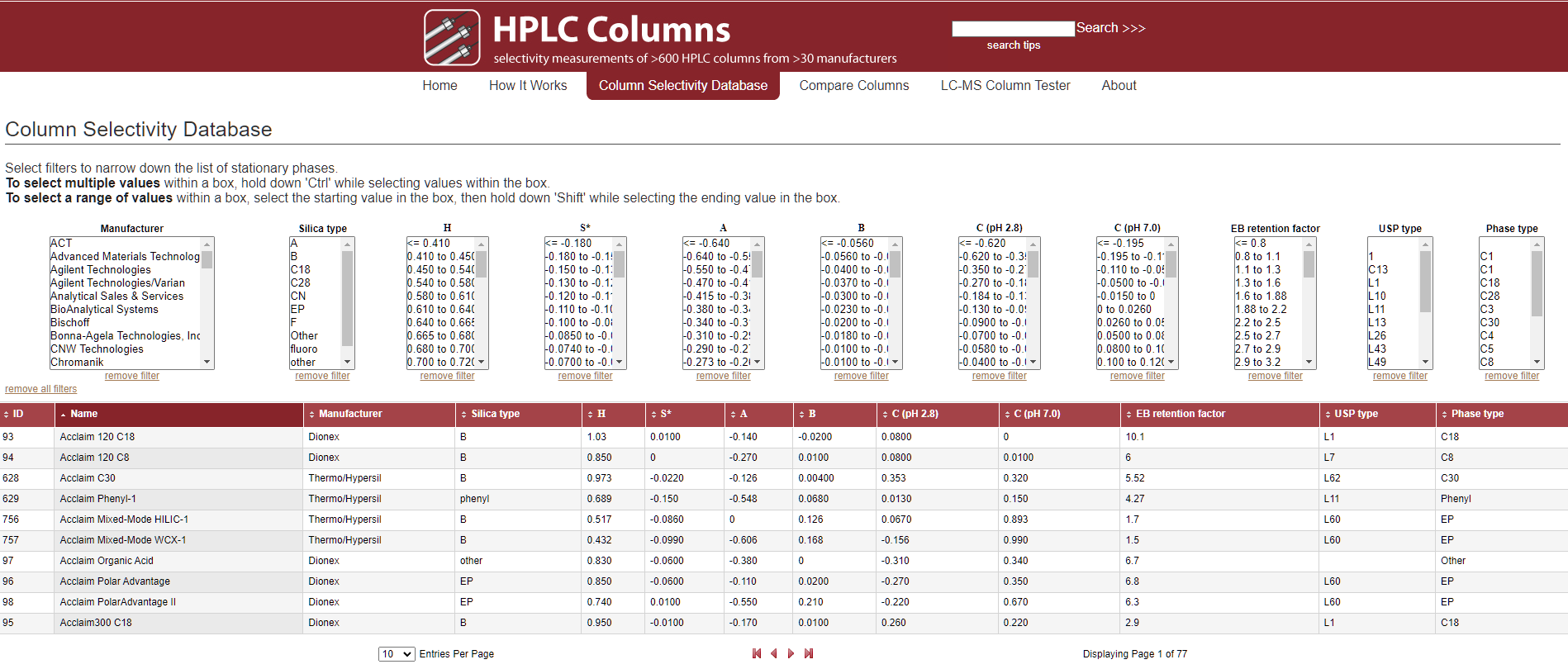Click Acclaim 120 C18 row name

click(97, 437)
